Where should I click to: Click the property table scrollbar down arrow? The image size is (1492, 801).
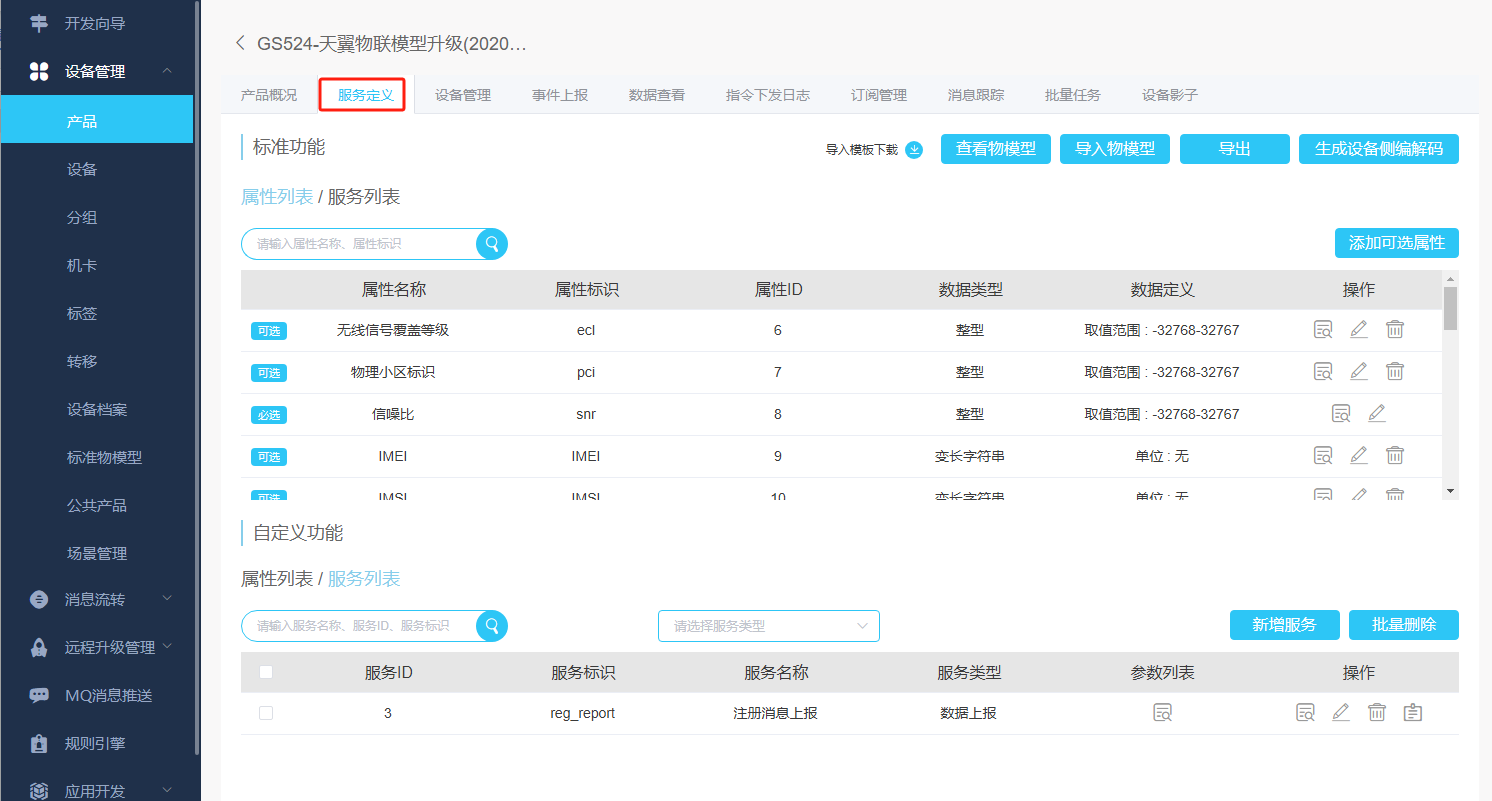point(1450,490)
